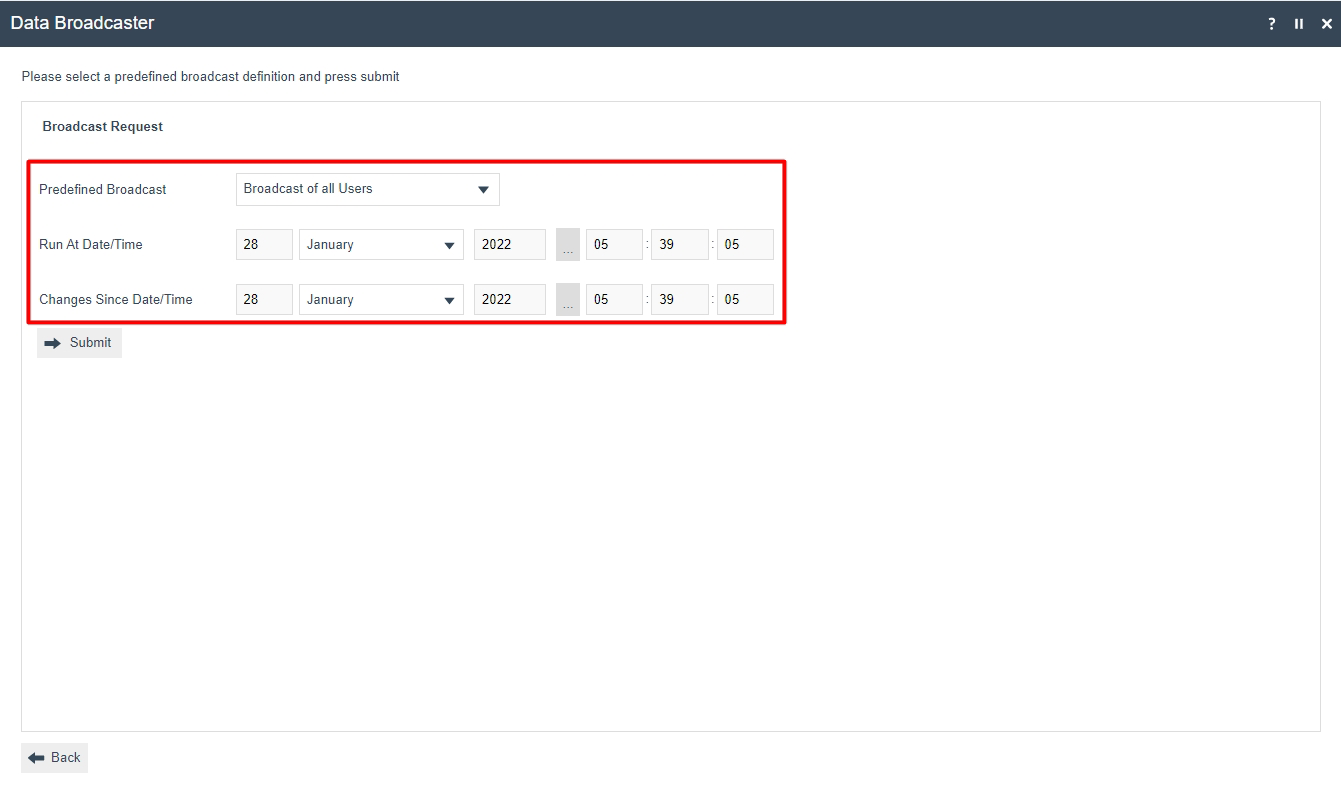Open date picker for Changes Since Date/Time
Viewport: 1341px width, 787px height.
pos(567,300)
